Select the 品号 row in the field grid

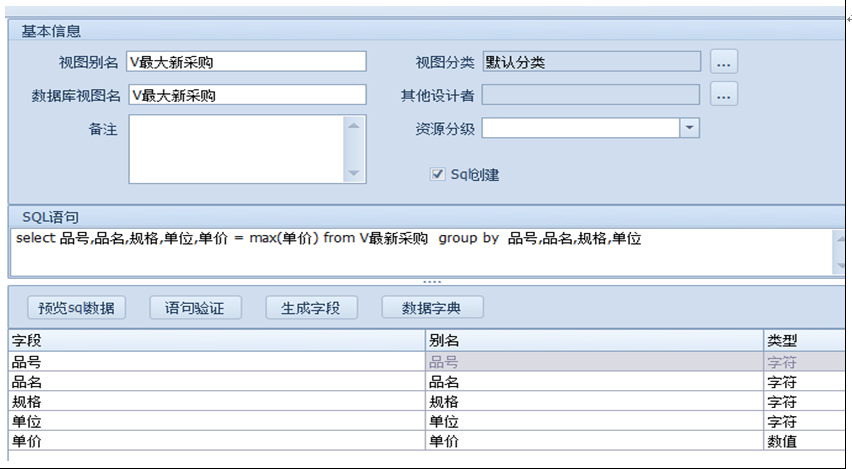click(216, 362)
